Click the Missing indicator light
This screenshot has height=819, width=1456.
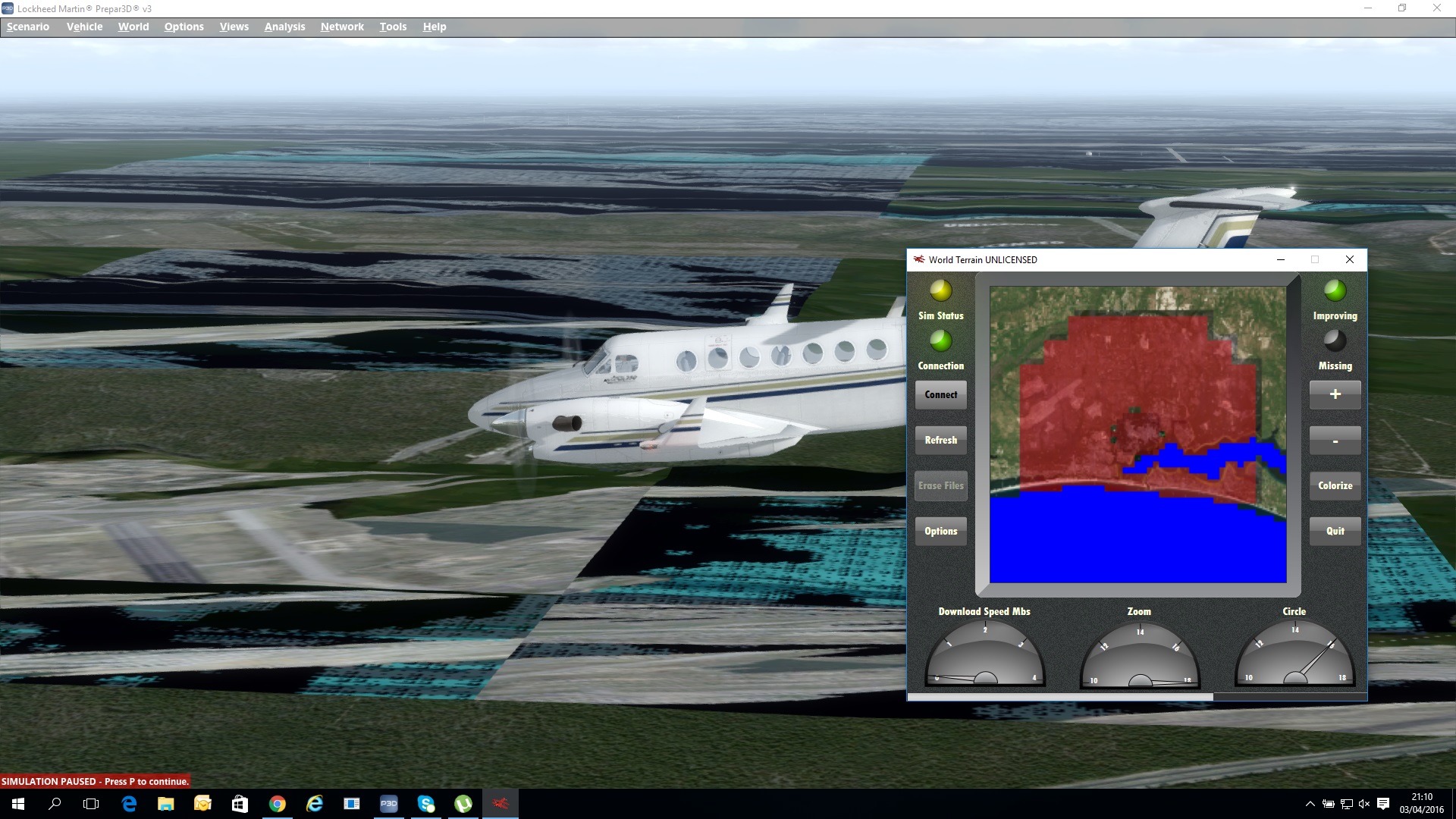(1335, 340)
